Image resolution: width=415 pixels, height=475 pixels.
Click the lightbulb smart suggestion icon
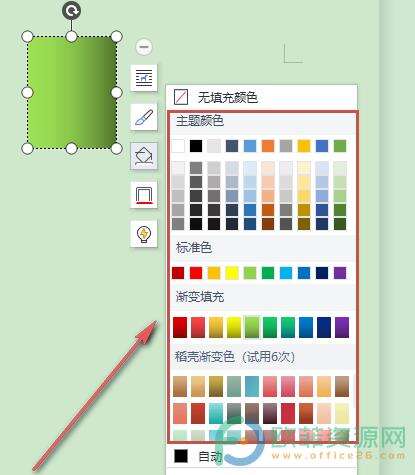(144, 234)
